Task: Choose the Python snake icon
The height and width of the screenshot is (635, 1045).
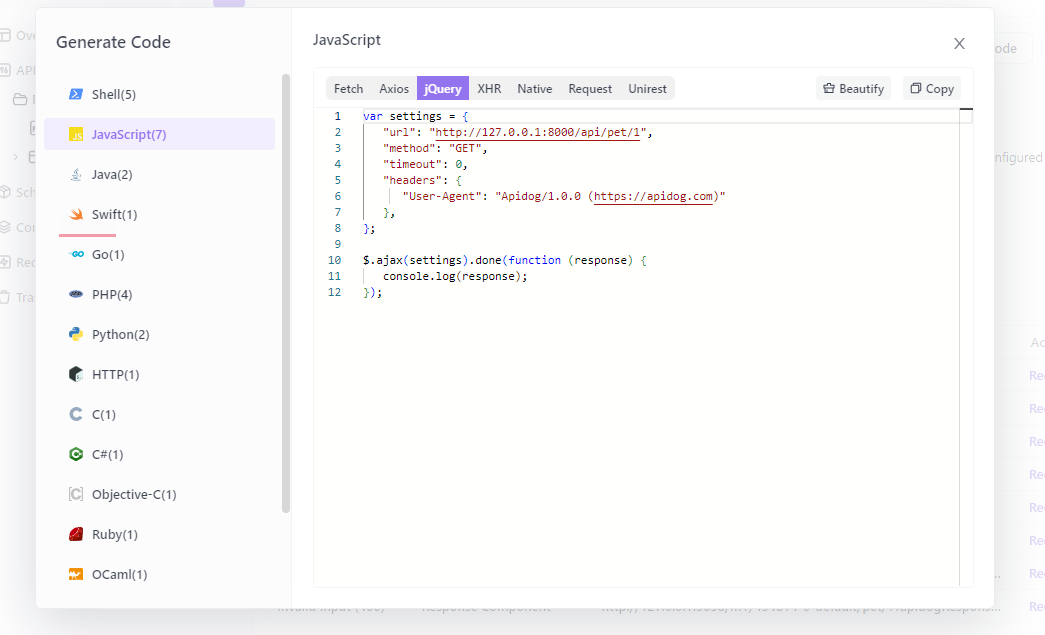Action: pos(76,334)
